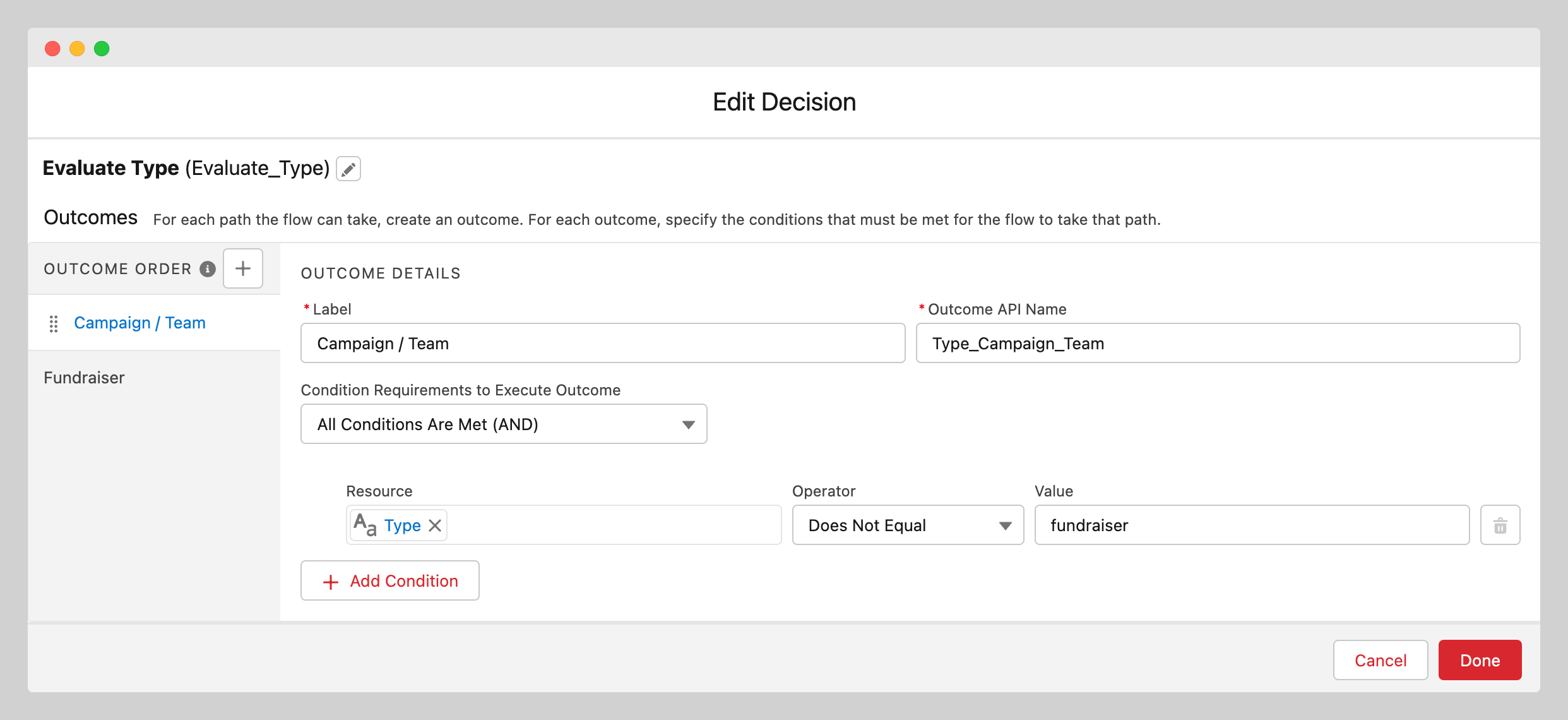Click the plus icon in Add Condition
This screenshot has height=720, width=1568.
(x=331, y=582)
